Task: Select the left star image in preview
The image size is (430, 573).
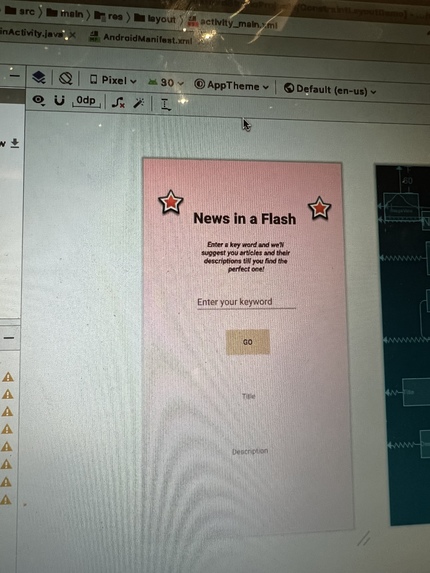Action: pyautogui.click(x=171, y=202)
